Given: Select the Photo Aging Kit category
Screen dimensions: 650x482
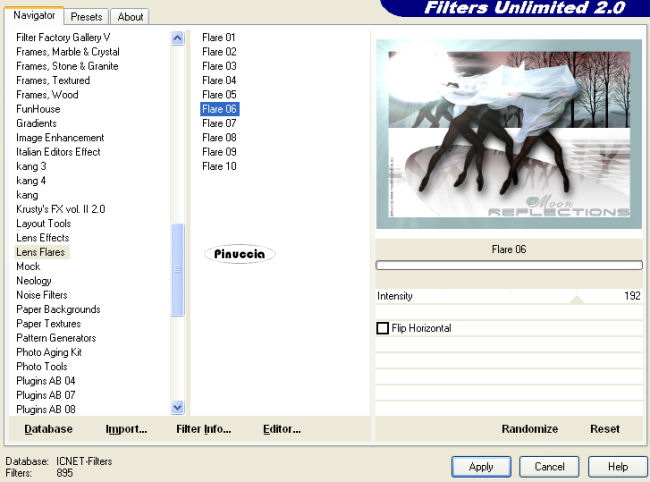Looking at the screenshot, I should (49, 352).
